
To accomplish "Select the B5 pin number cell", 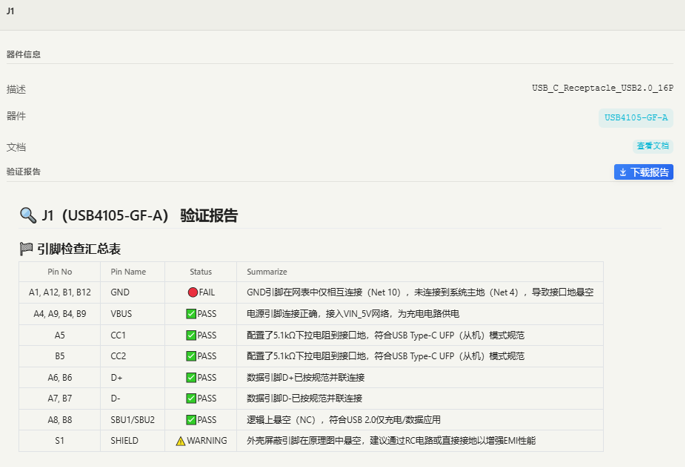I will coord(60,356).
